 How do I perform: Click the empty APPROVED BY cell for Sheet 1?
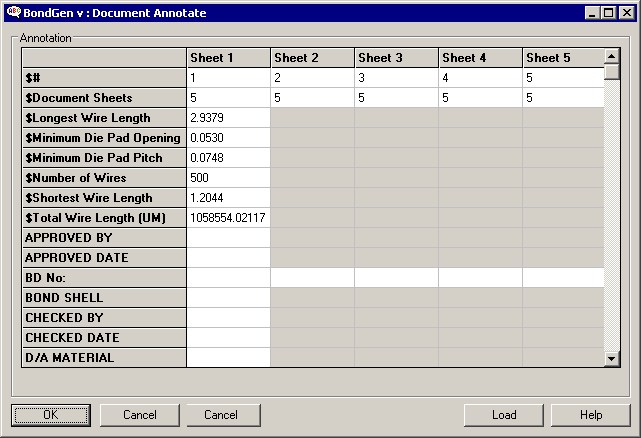click(229, 238)
